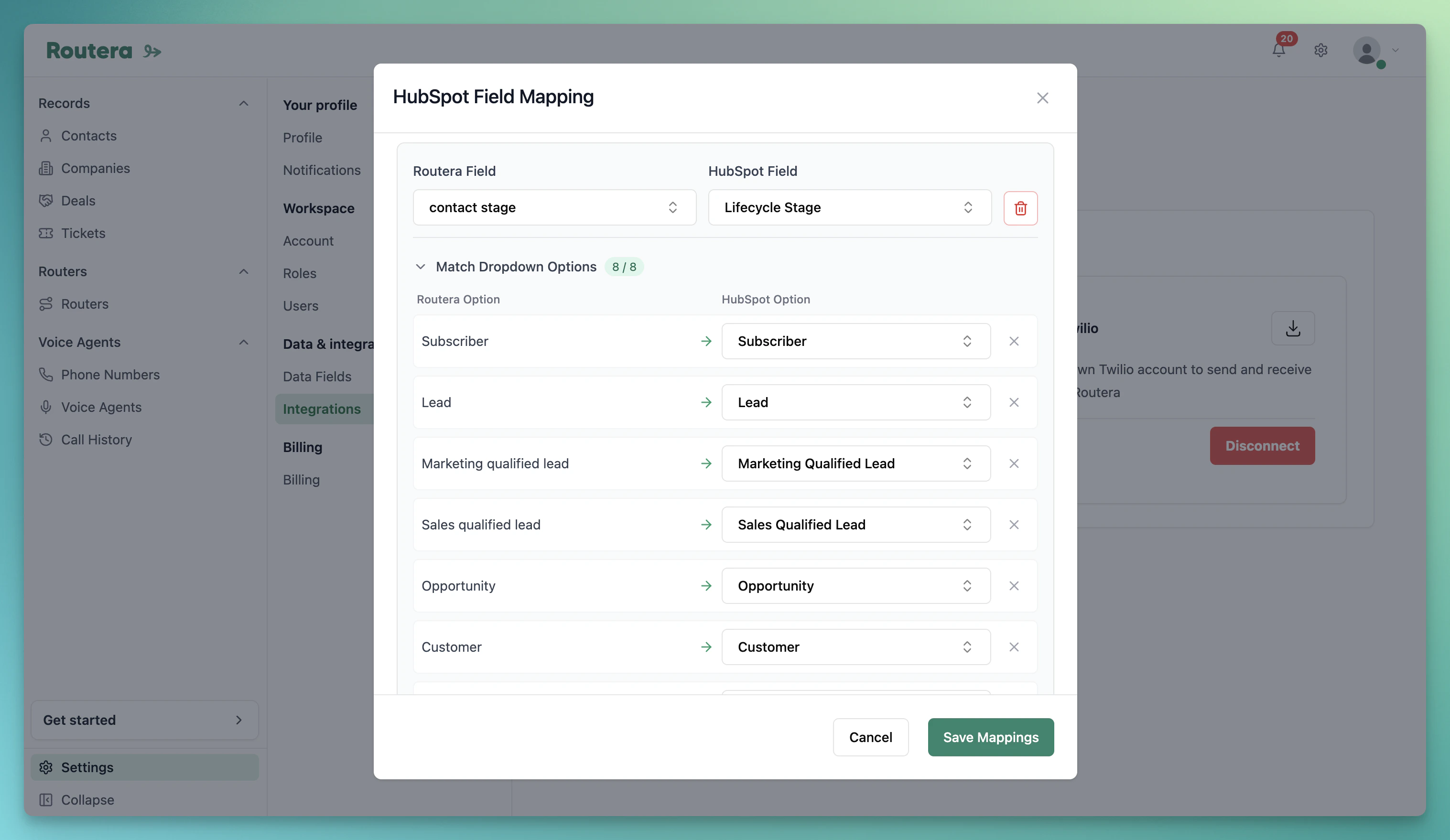Open Contacts in the sidebar
1450x840 pixels.
coord(88,136)
